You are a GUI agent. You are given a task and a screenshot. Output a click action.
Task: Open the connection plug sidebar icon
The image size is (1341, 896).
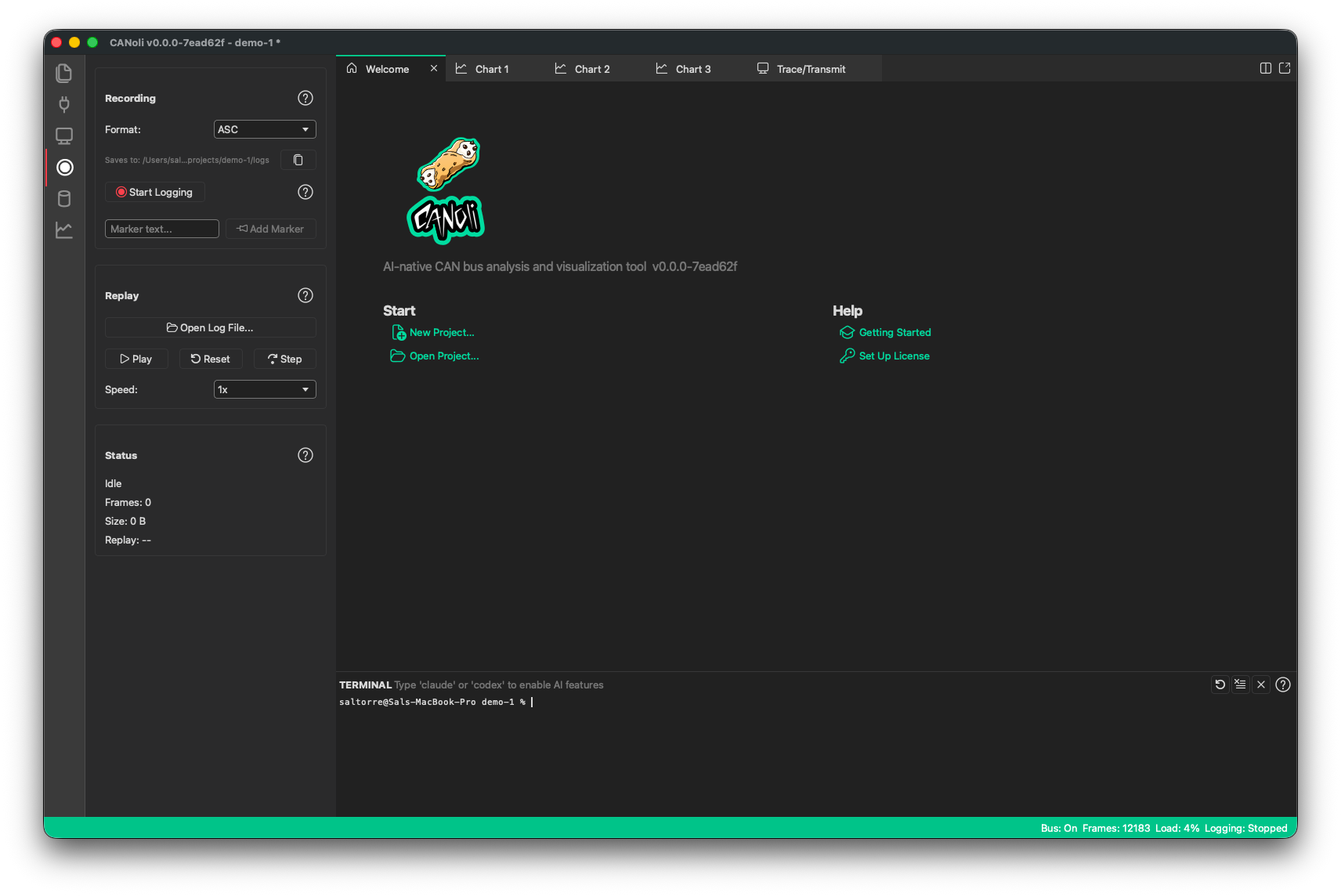64,104
